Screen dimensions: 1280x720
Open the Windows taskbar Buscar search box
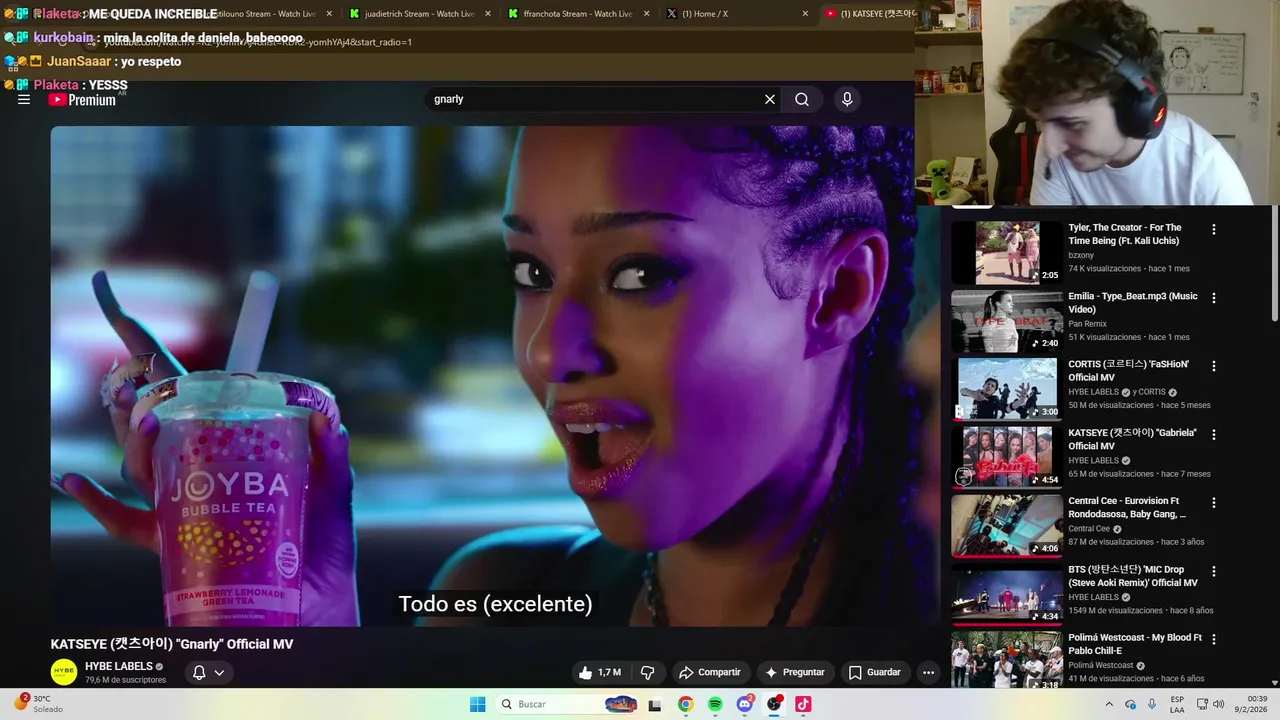pyautogui.click(x=568, y=704)
